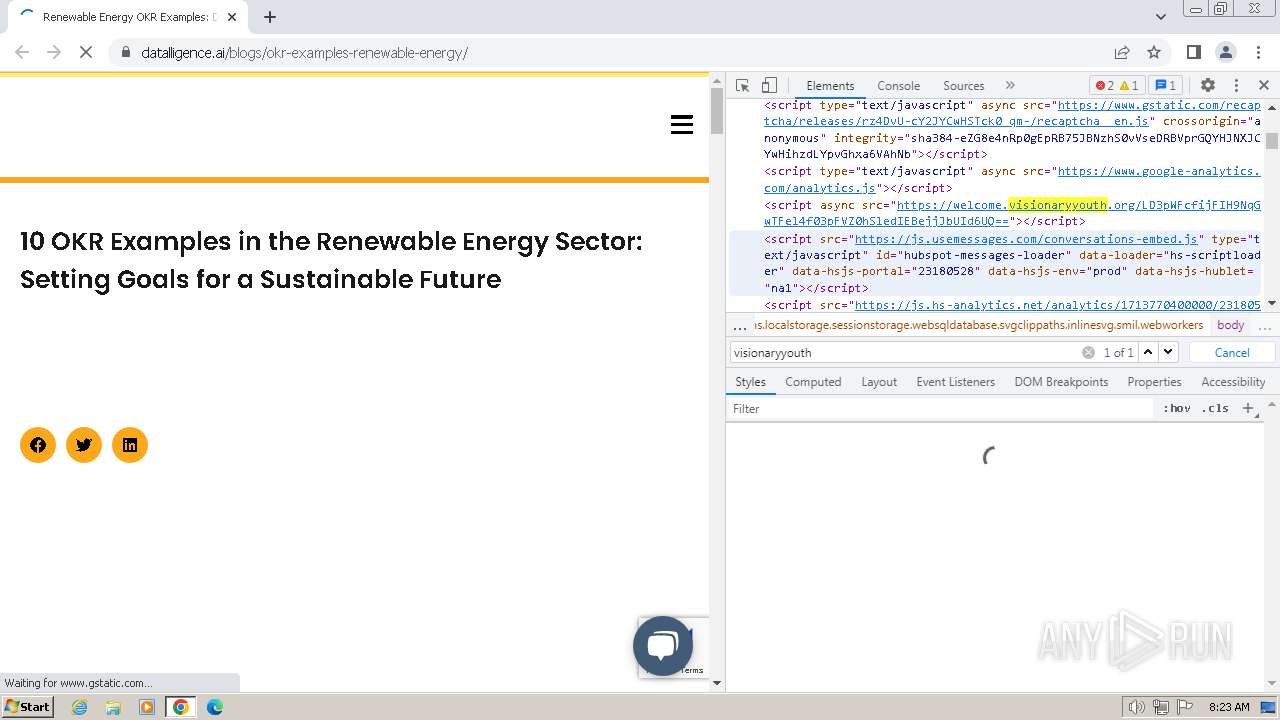Add a new style rule
1280x720 pixels.
(x=1248, y=409)
